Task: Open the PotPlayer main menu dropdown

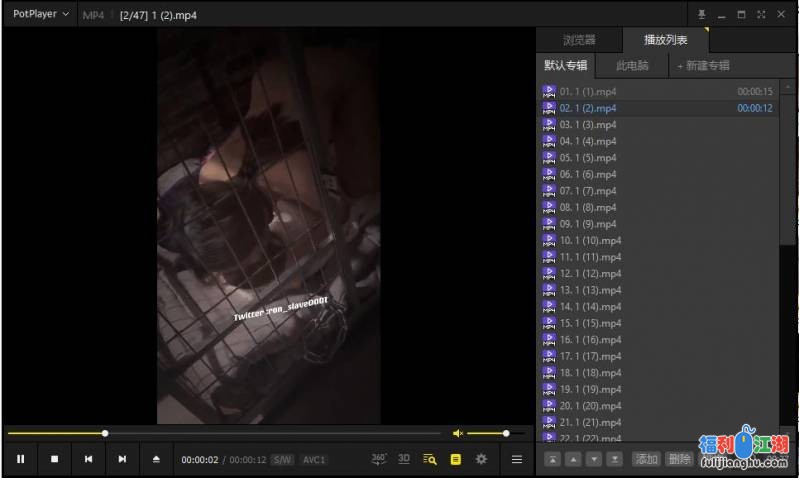Action: tap(41, 14)
